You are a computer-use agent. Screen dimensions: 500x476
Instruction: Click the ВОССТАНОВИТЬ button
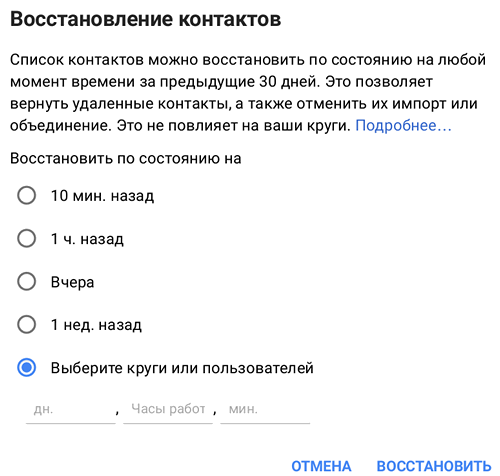click(434, 466)
